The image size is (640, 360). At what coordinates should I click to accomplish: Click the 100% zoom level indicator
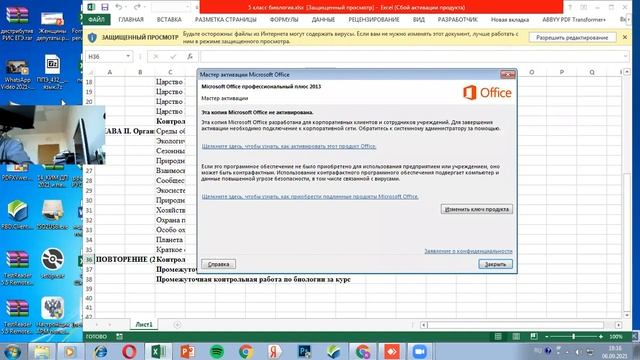click(616, 336)
